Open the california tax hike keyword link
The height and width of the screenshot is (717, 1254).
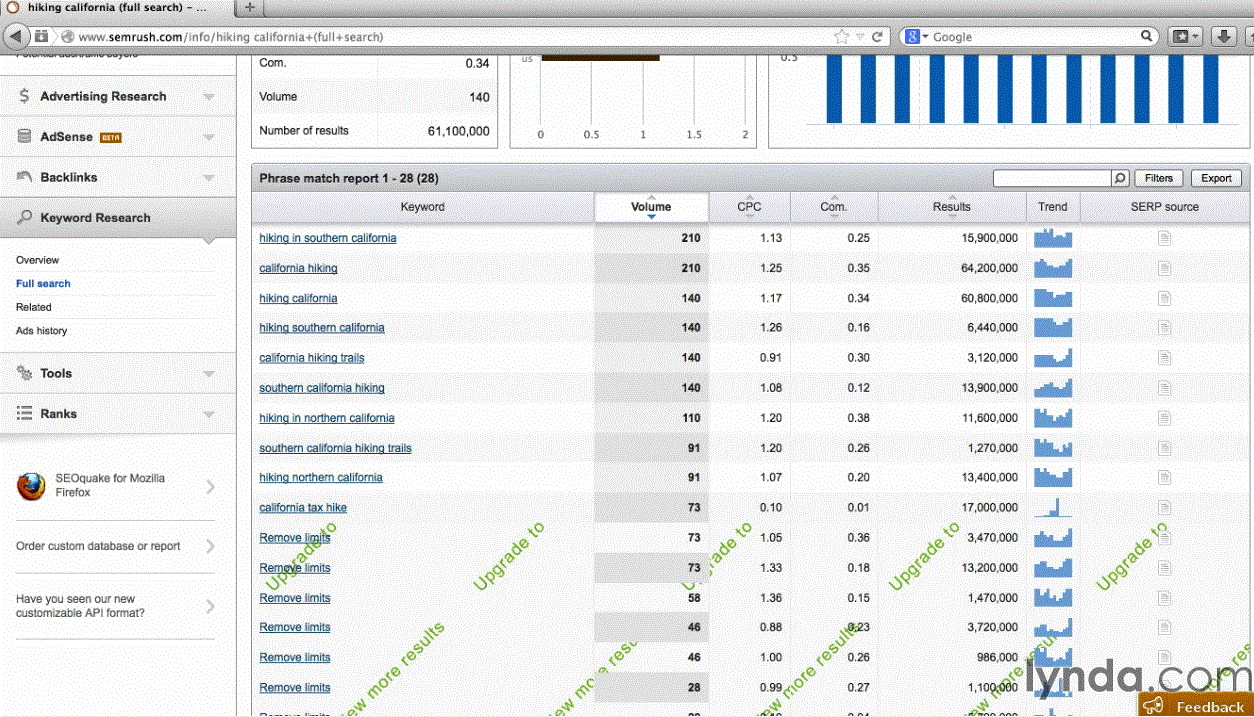[x=303, y=508]
